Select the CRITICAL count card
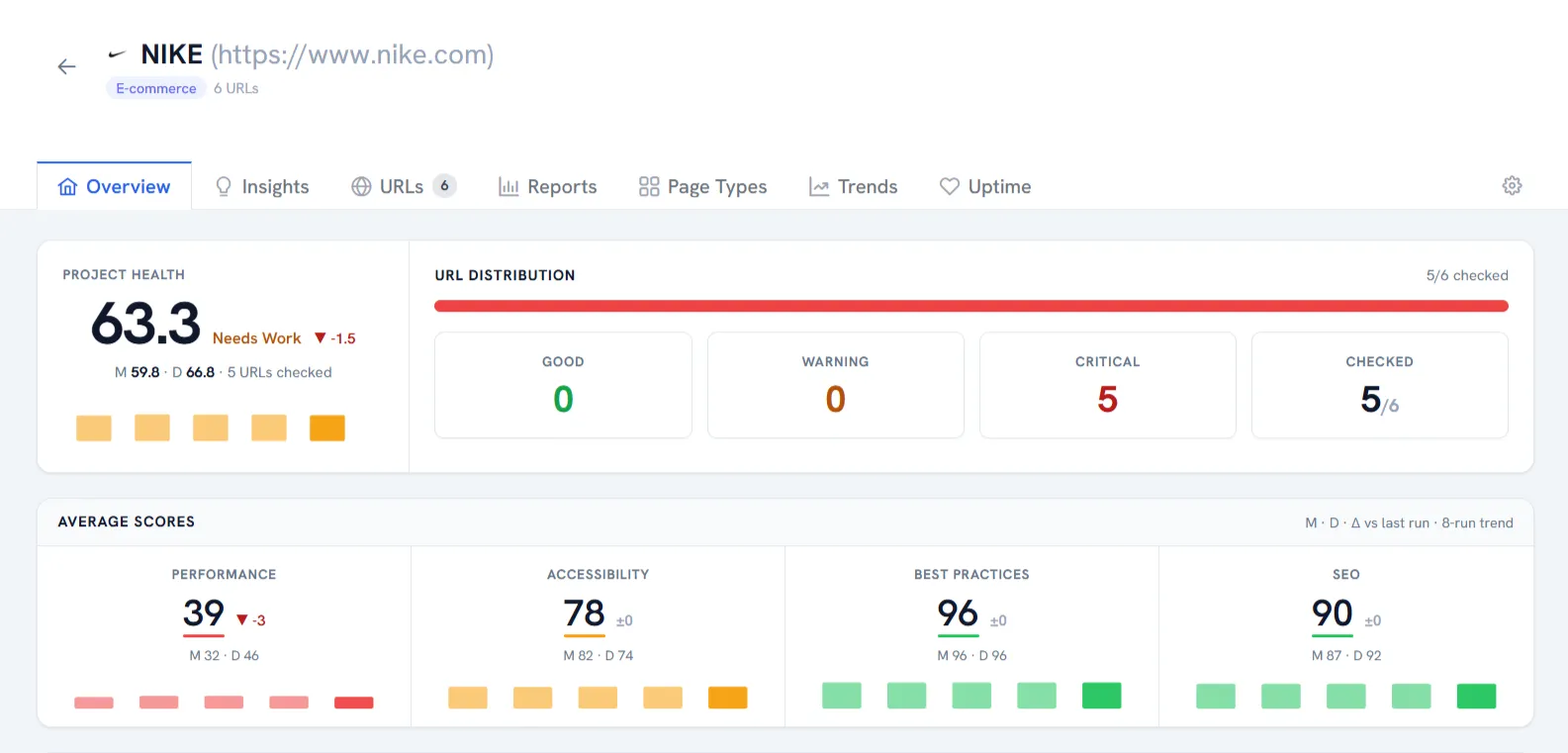1568x753 pixels. [1108, 385]
